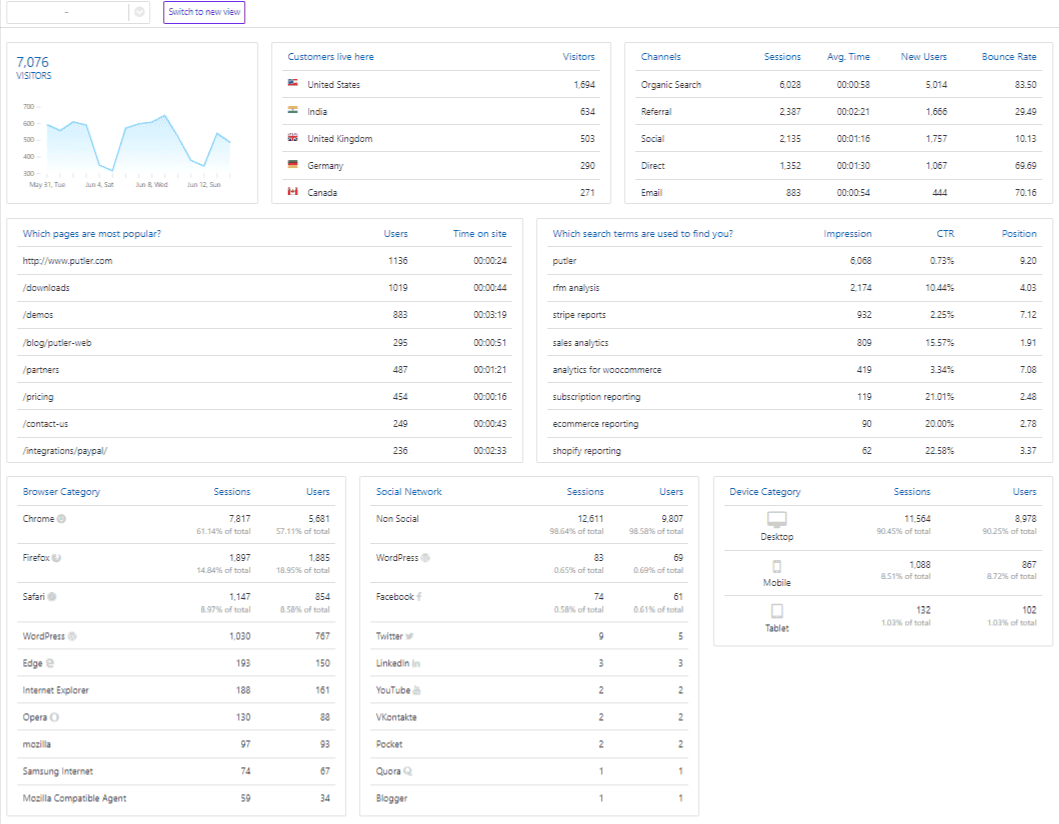
Task: Click the New Users column header
Action: point(923,57)
